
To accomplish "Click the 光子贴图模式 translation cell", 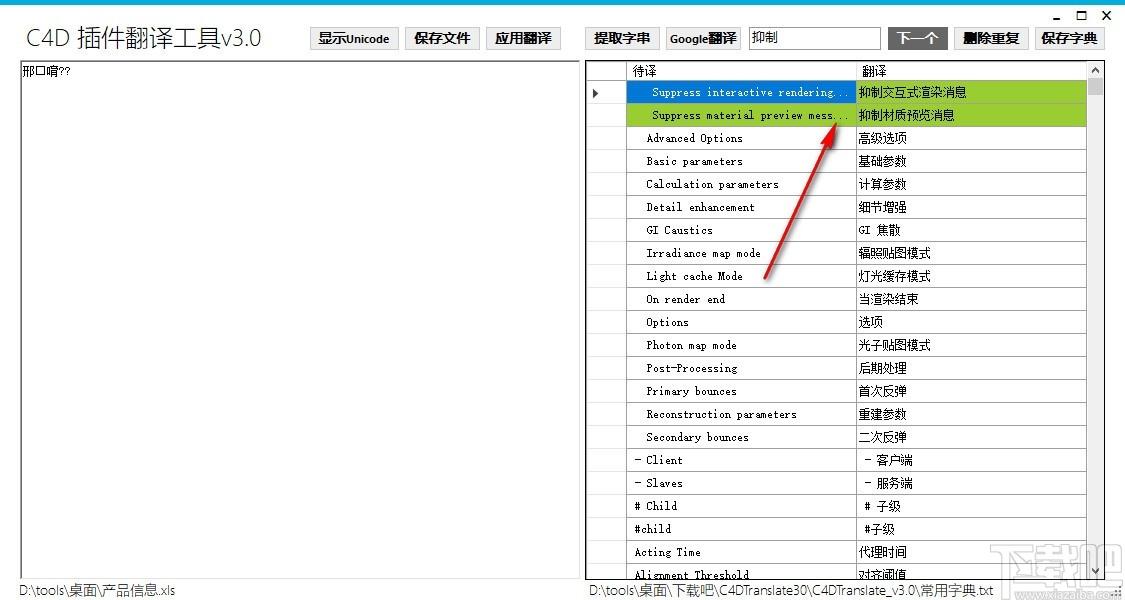I will tap(971, 345).
